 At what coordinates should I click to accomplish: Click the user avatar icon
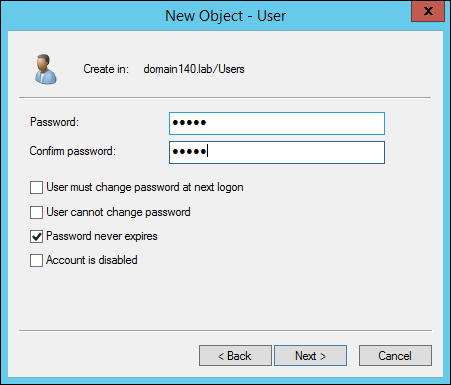pos(46,69)
